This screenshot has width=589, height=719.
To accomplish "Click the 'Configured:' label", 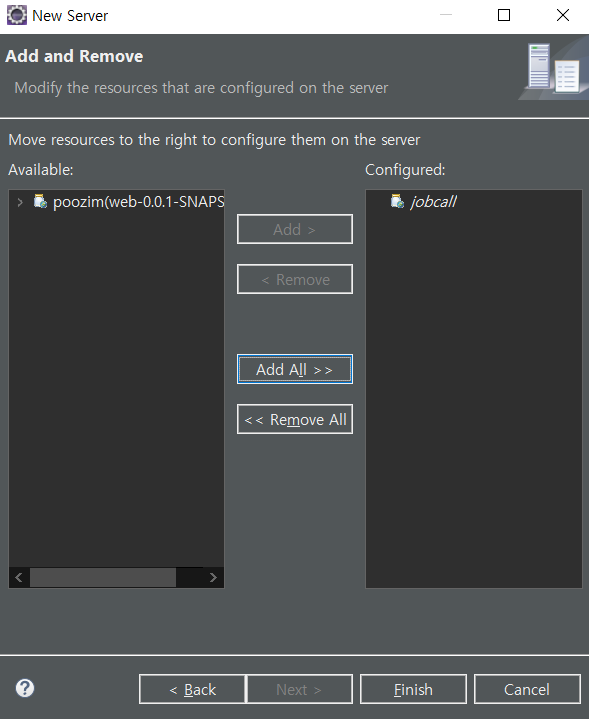I will click(x=405, y=170).
